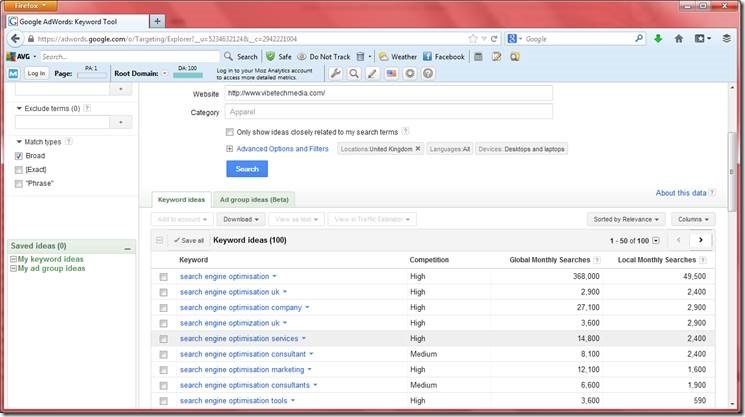Enable the [Exact] match type checkbox
This screenshot has width=745, height=417.
[19, 170]
